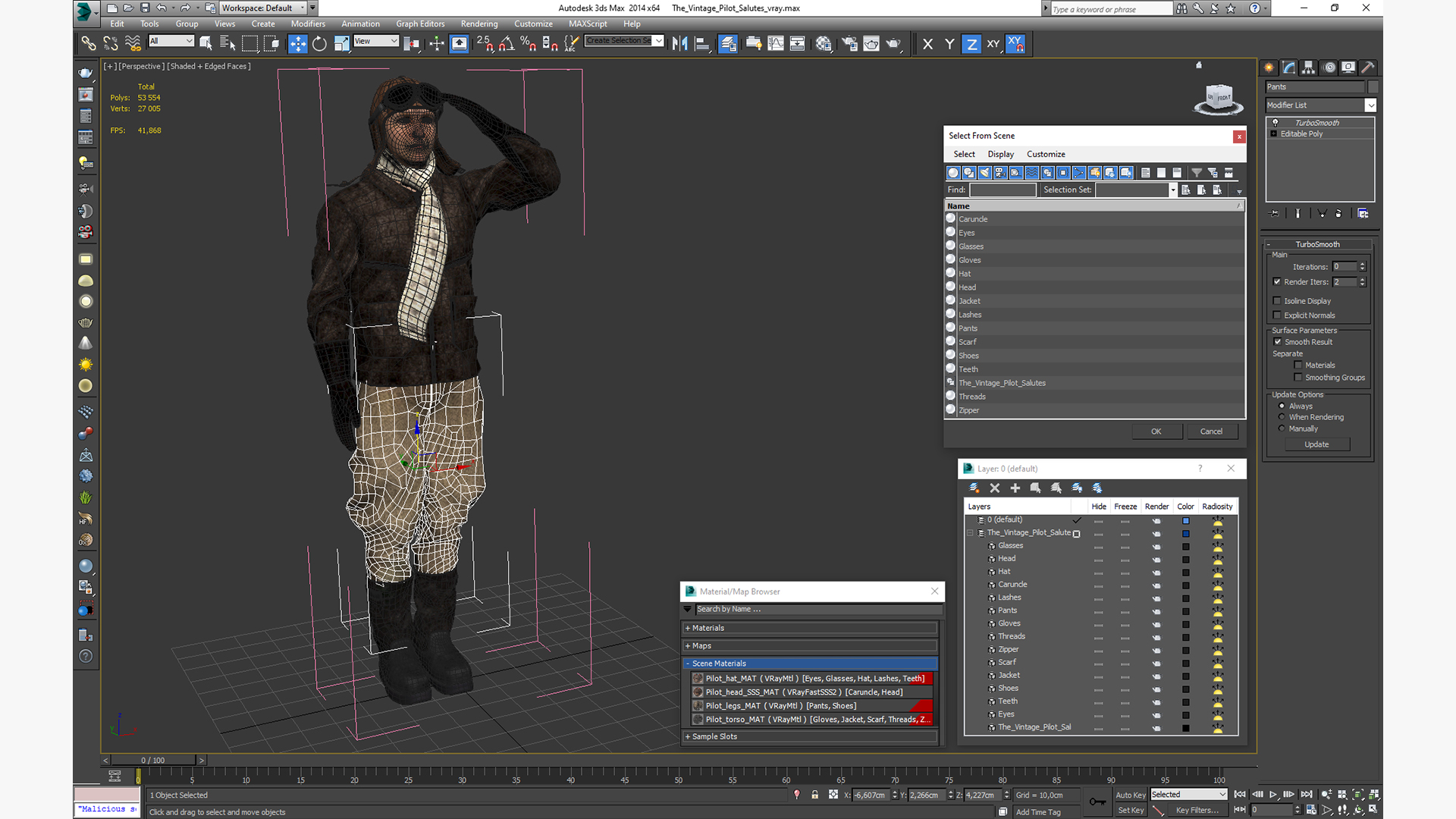
Task: Open Display menu in Select From Scene
Action: coord(1000,154)
